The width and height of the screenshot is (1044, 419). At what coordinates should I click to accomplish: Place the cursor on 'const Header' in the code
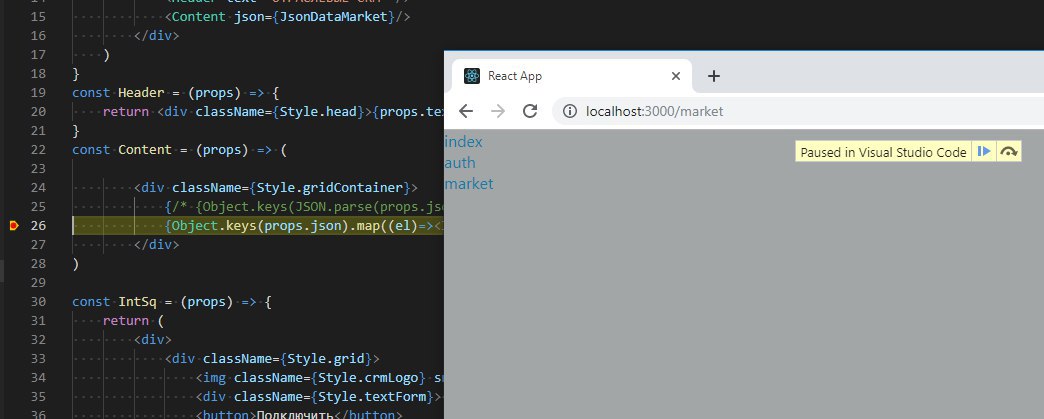119,93
